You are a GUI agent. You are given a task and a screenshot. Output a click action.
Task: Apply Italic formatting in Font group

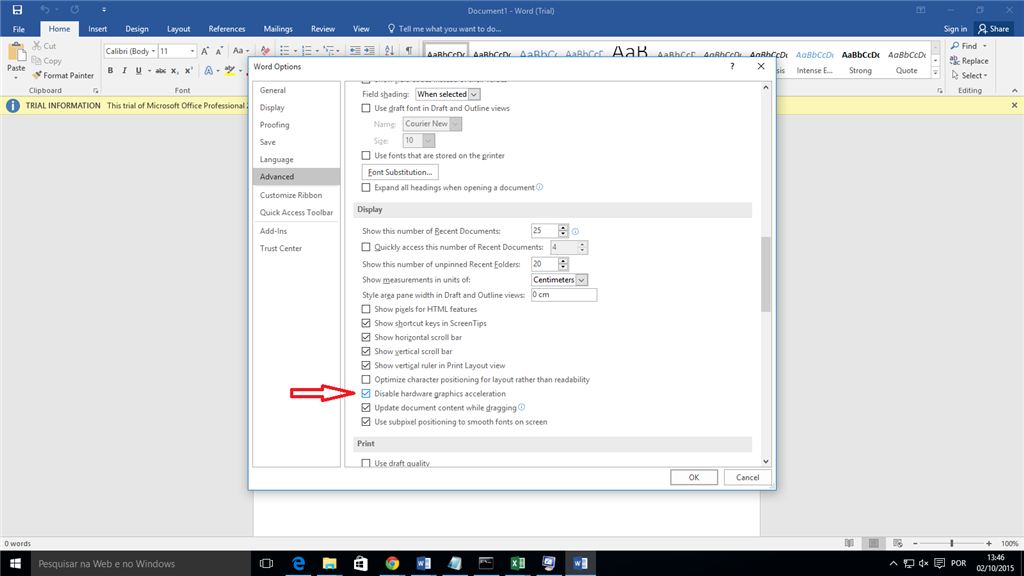pos(124,71)
